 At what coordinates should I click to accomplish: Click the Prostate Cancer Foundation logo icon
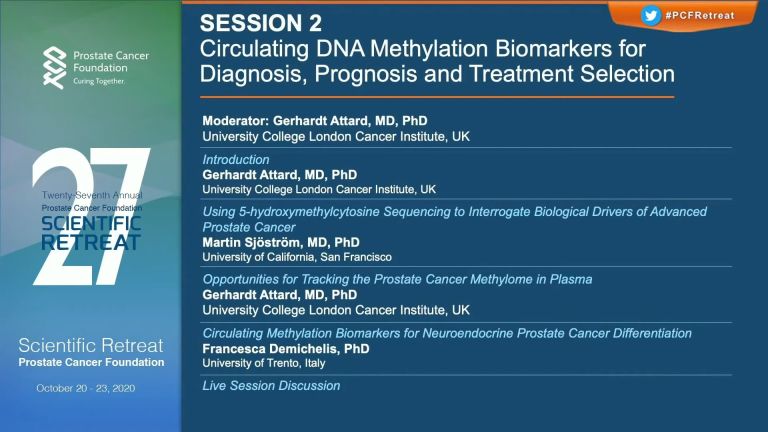pos(54,68)
